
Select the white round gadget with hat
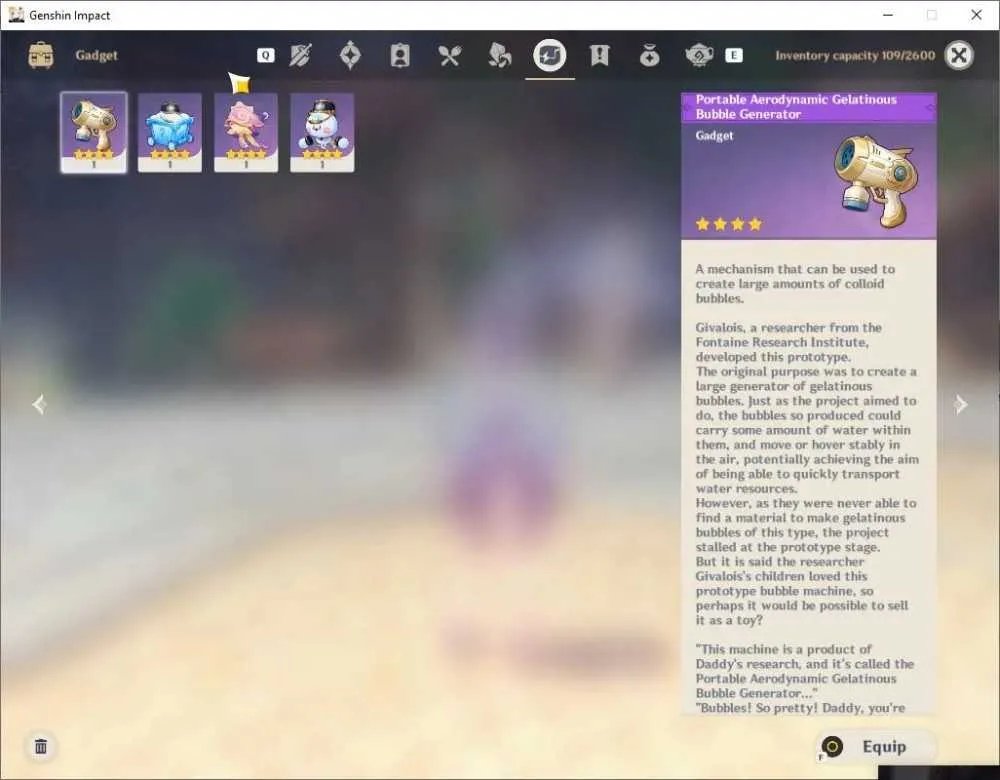pos(322,132)
